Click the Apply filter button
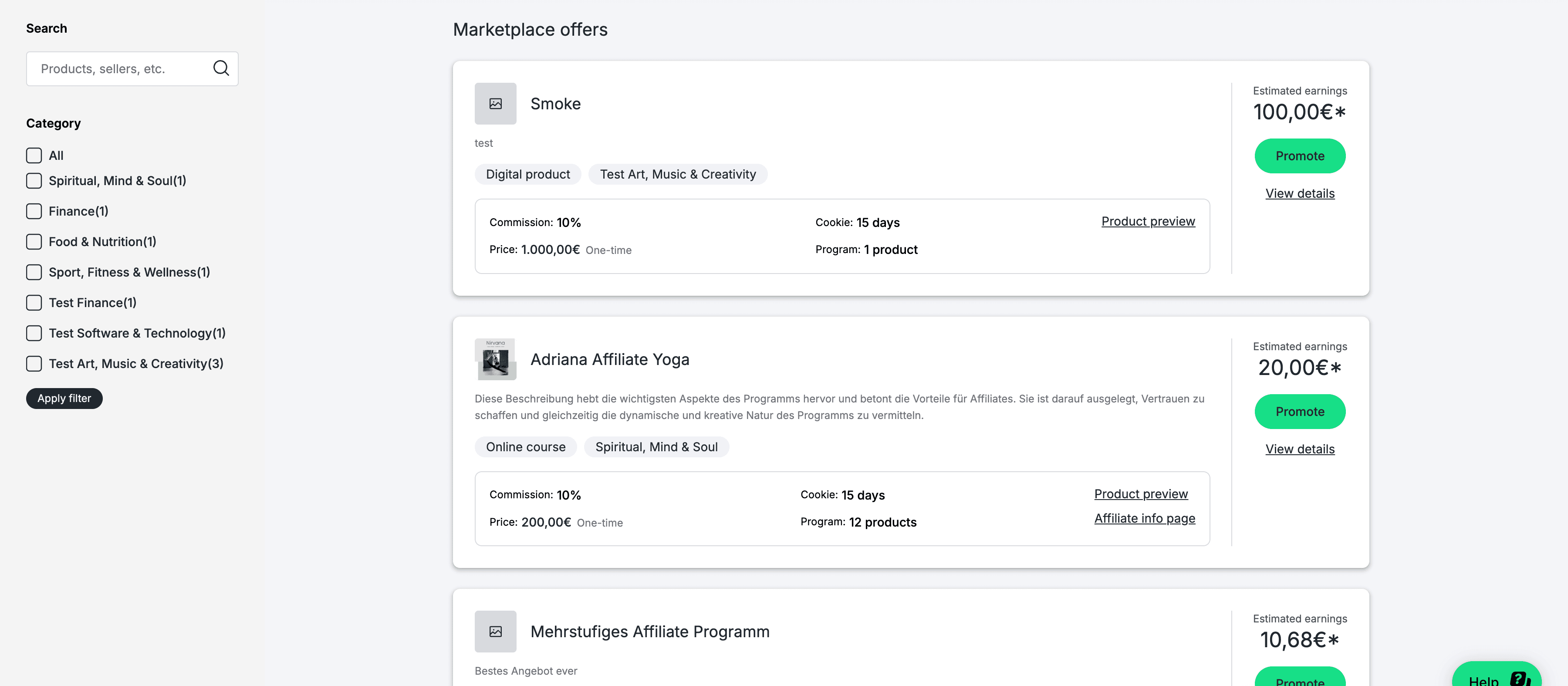This screenshot has width=1568, height=686. 64,398
